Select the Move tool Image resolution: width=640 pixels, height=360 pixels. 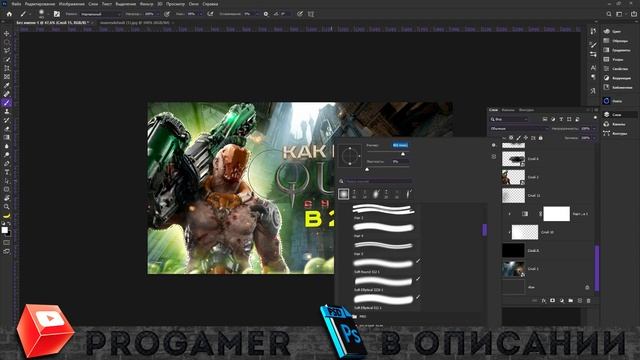[7, 33]
